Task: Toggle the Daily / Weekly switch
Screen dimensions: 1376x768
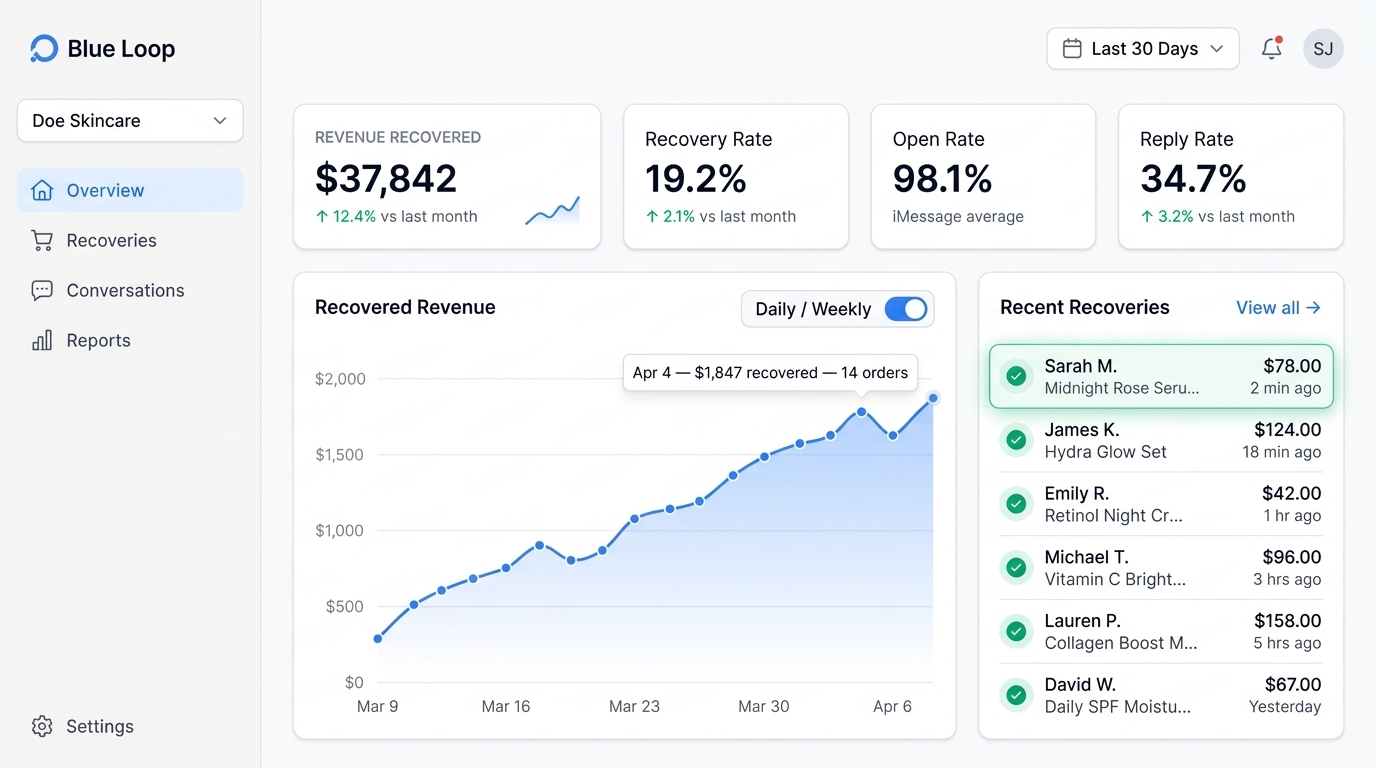Action: tap(905, 309)
